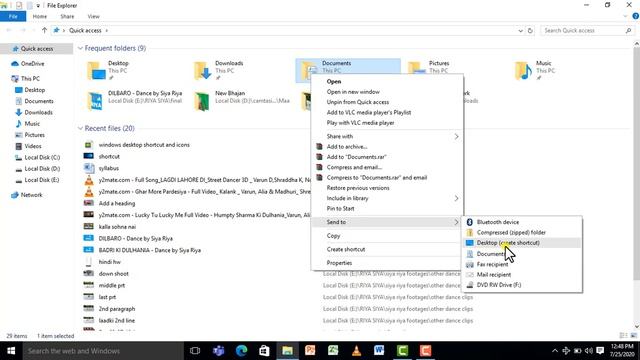Open Microsoft Store from the taskbar
This screenshot has width=640, height=360.
pyautogui.click(x=264, y=351)
